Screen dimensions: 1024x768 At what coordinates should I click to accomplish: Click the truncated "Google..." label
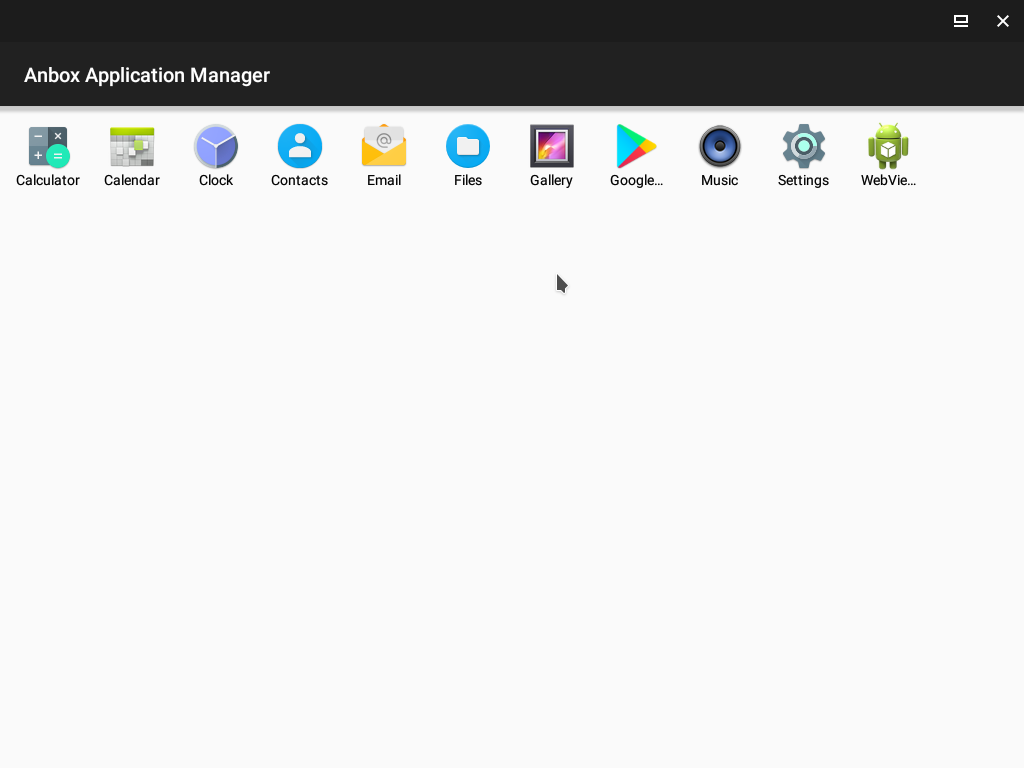pyautogui.click(x=636, y=181)
